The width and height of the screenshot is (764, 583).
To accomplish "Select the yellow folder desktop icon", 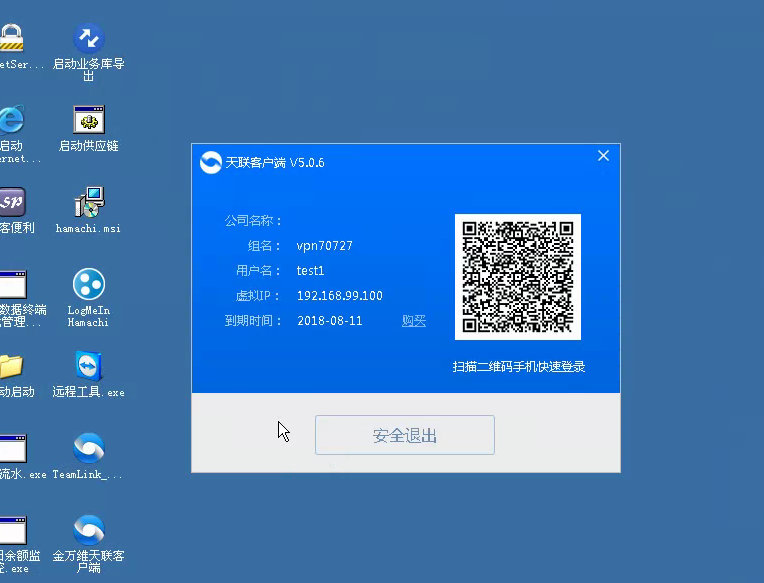I will coord(12,366).
